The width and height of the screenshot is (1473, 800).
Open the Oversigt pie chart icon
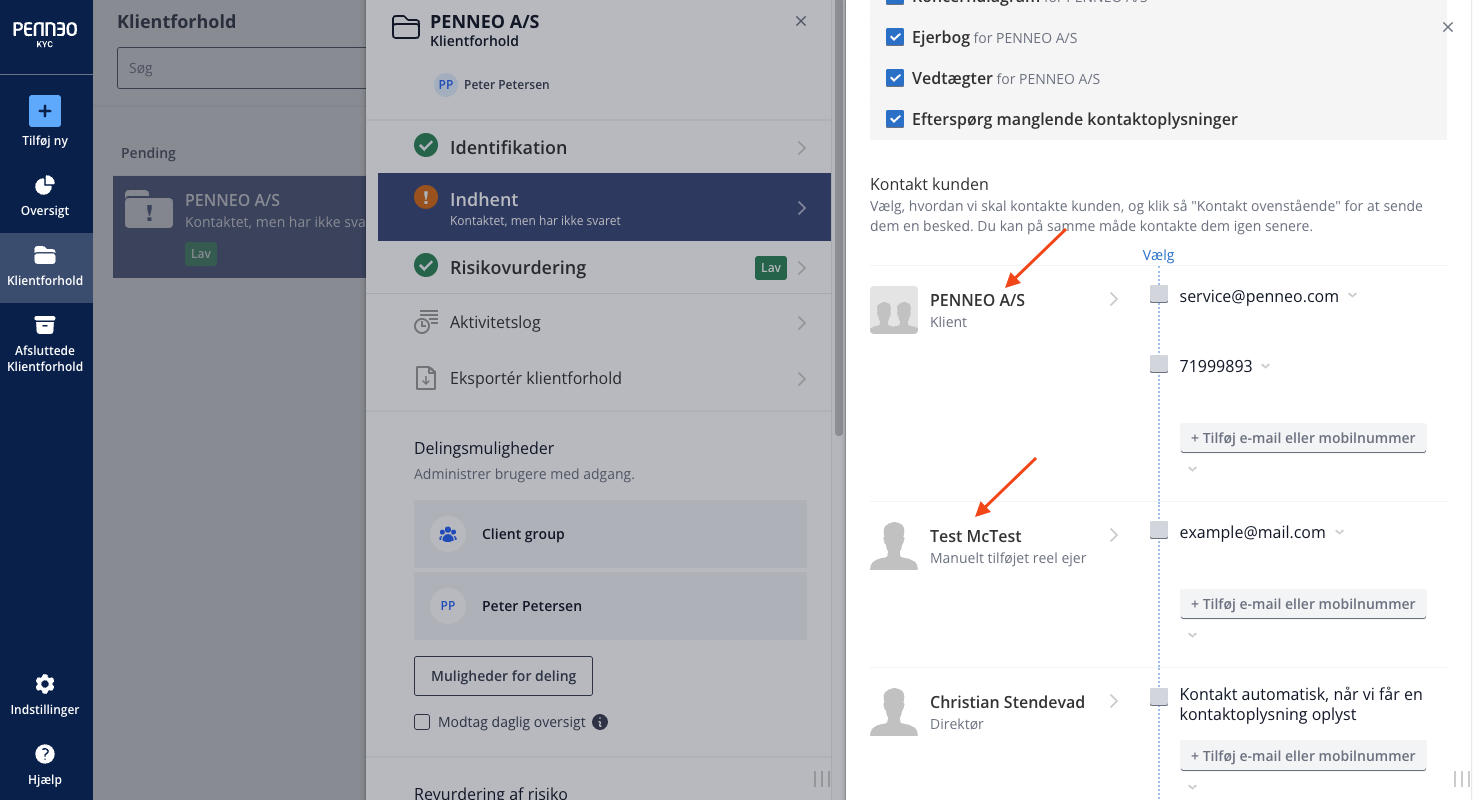point(45,186)
